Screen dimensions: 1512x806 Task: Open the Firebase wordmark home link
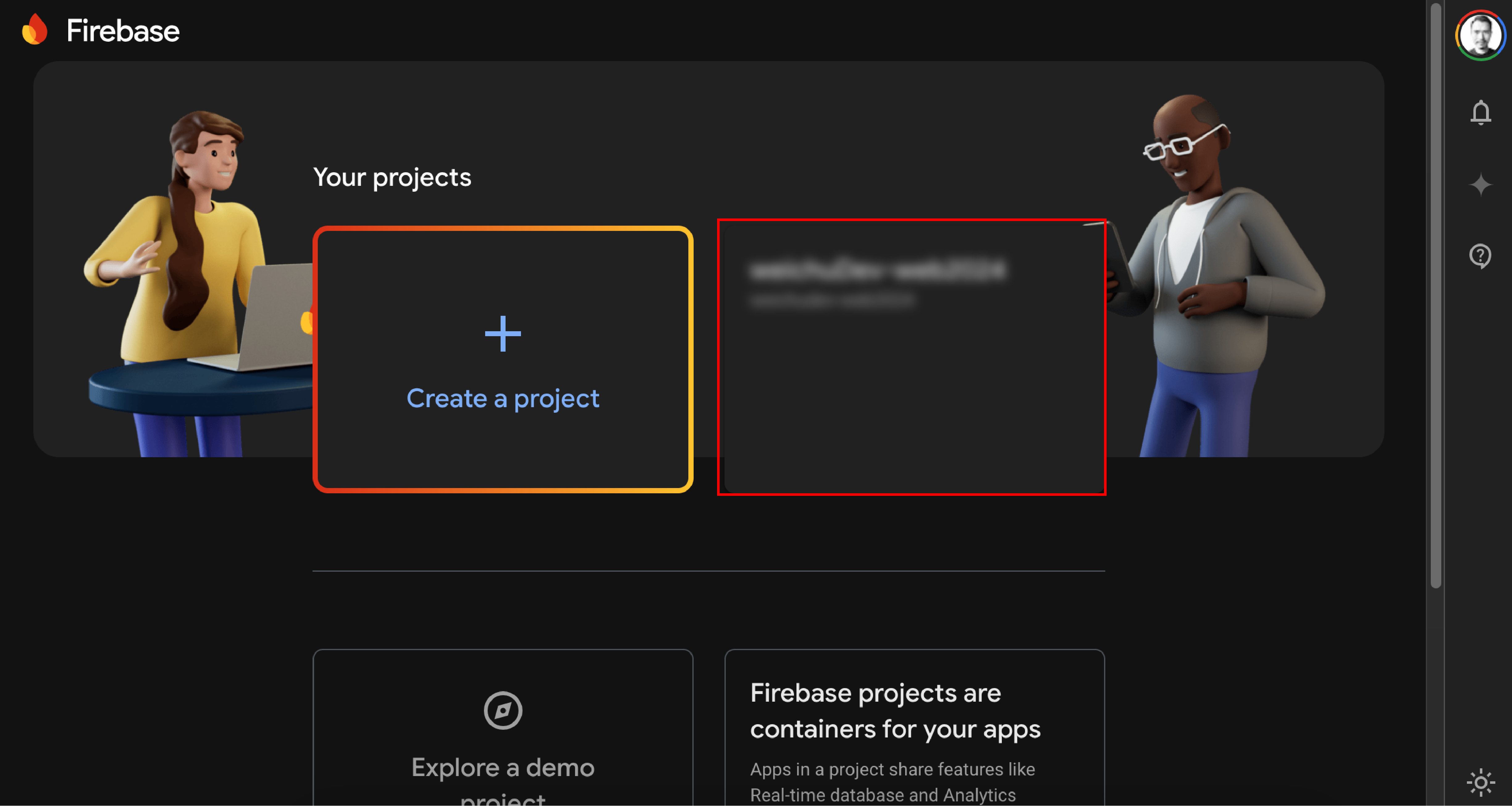(123, 31)
